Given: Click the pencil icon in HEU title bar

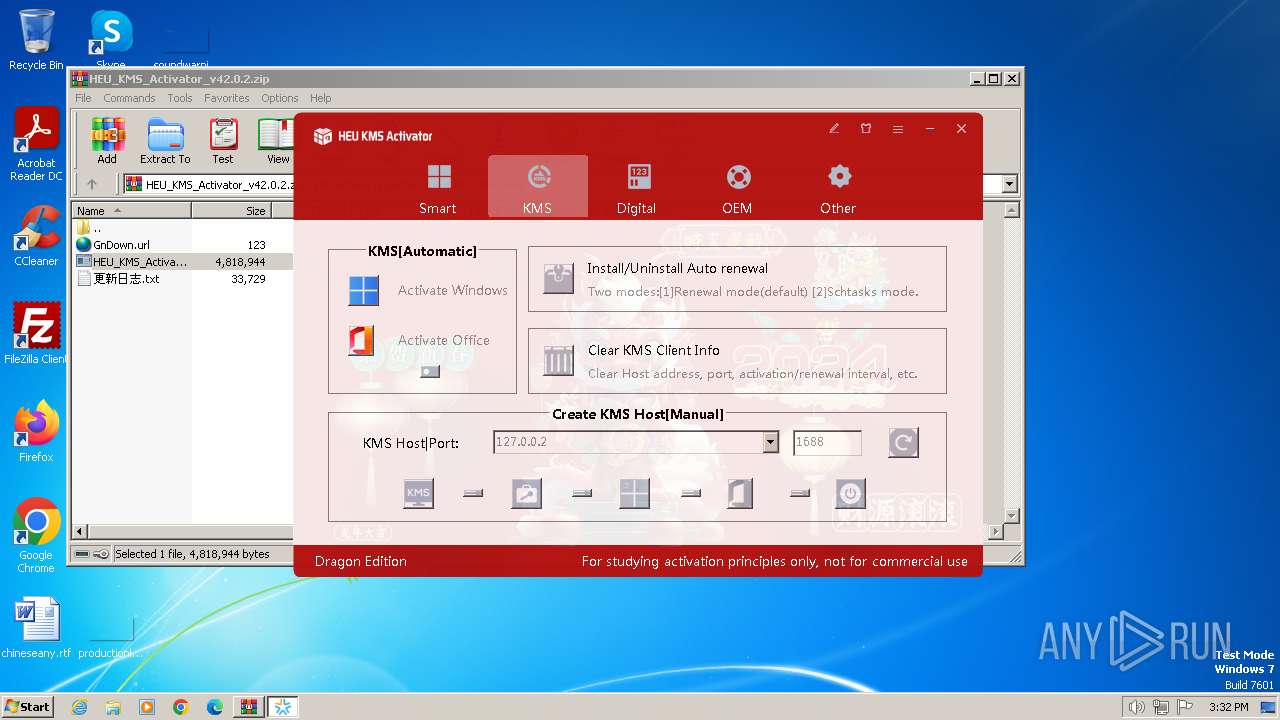Looking at the screenshot, I should [834, 129].
